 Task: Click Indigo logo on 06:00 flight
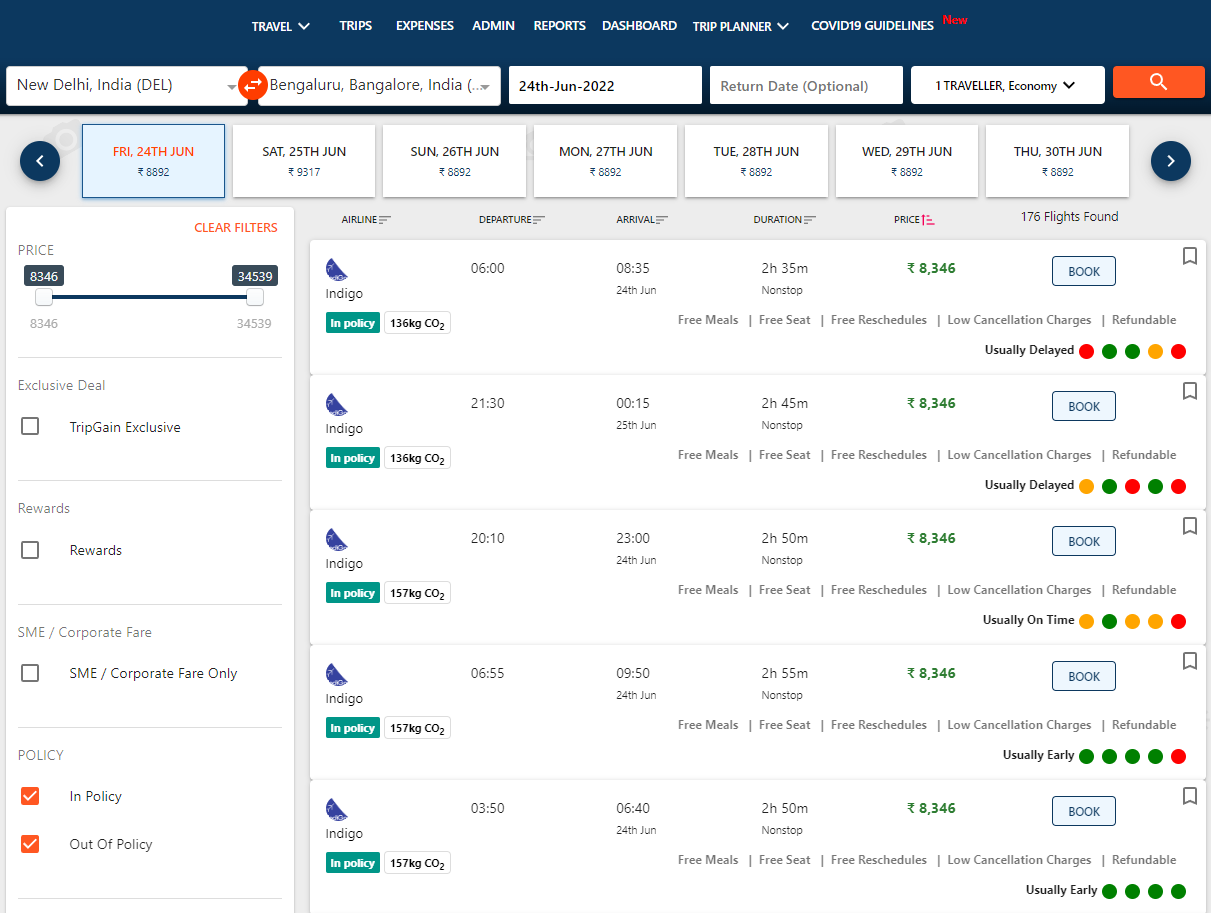pos(337,269)
